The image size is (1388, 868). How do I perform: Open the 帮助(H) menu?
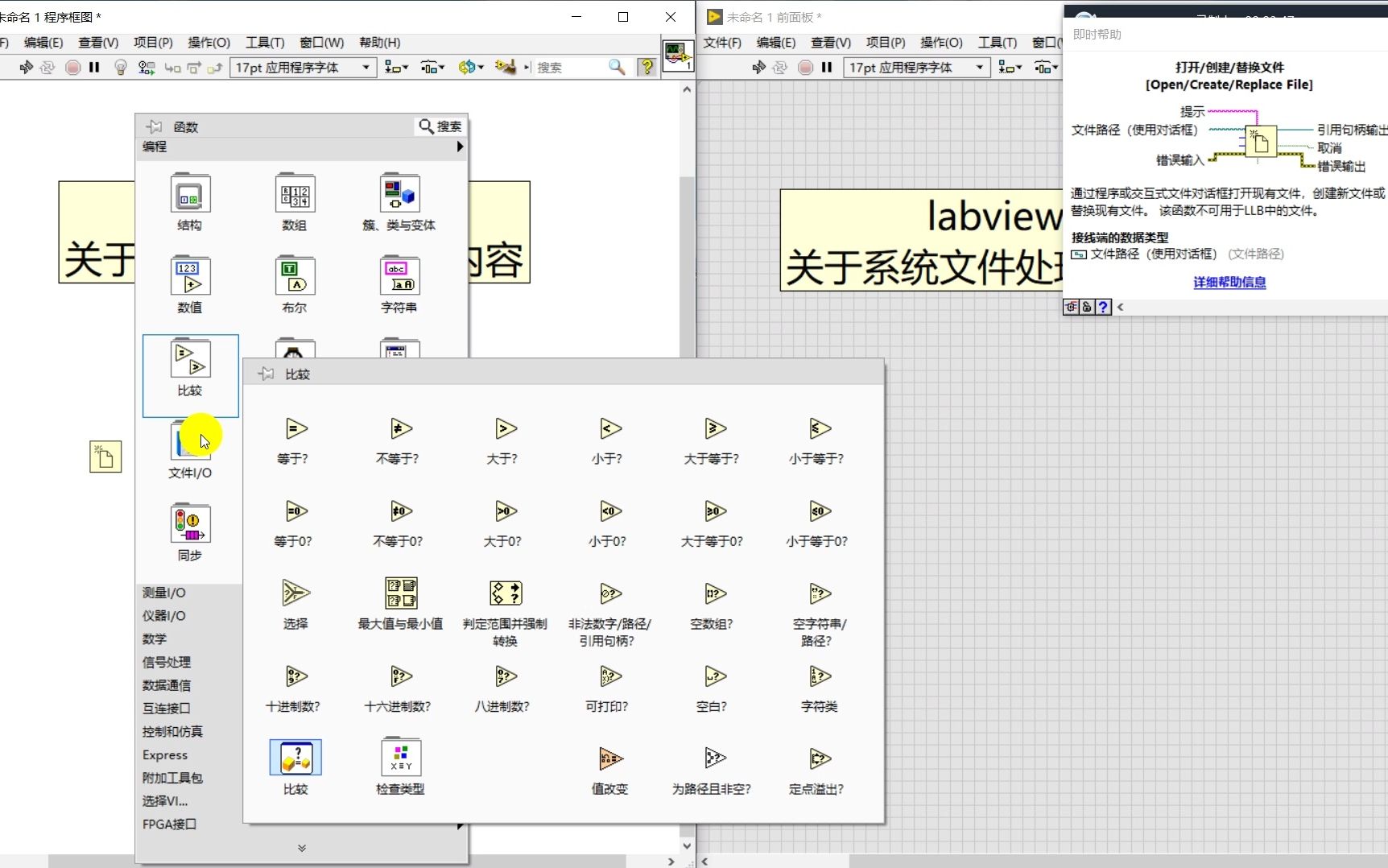click(x=379, y=43)
